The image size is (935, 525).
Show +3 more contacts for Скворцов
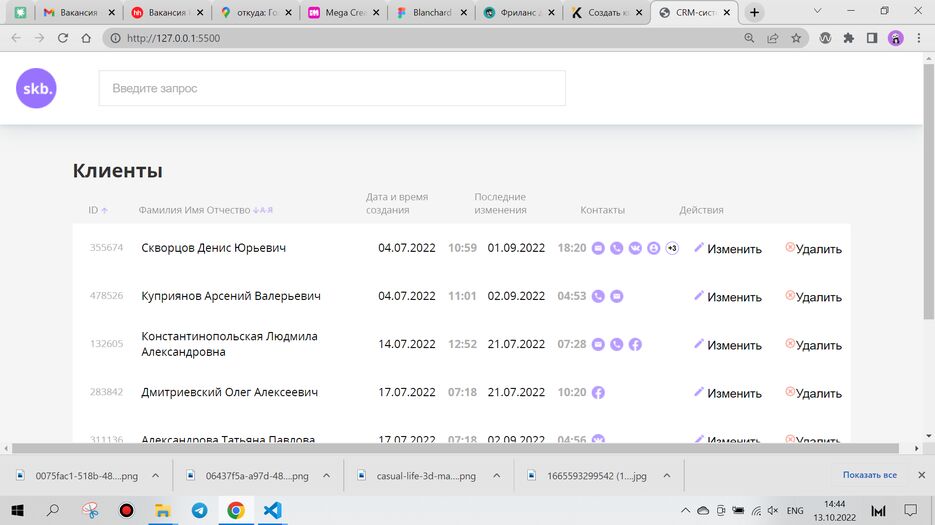[672, 248]
